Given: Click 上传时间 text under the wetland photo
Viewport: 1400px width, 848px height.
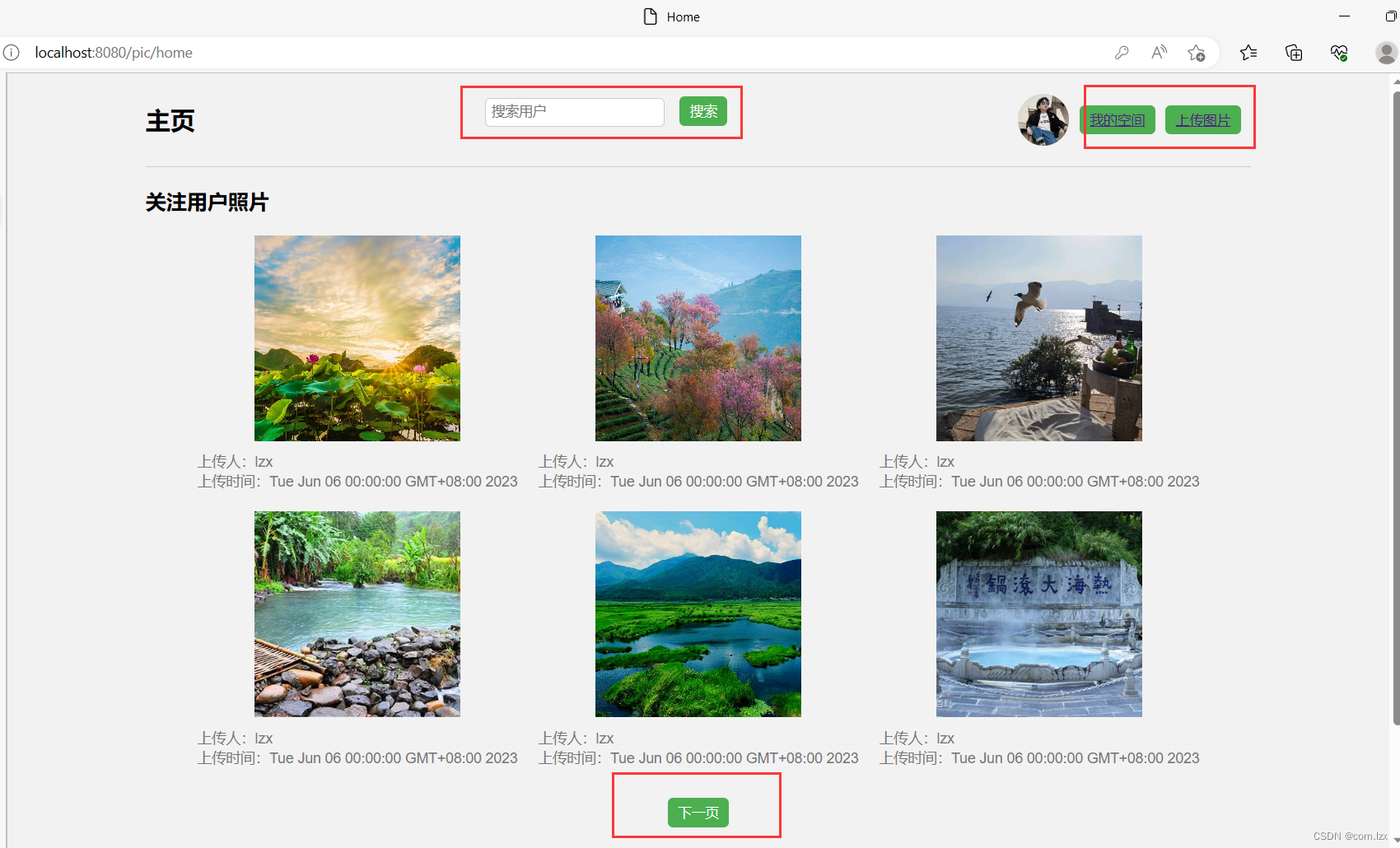Looking at the screenshot, I should pyautogui.click(x=698, y=758).
